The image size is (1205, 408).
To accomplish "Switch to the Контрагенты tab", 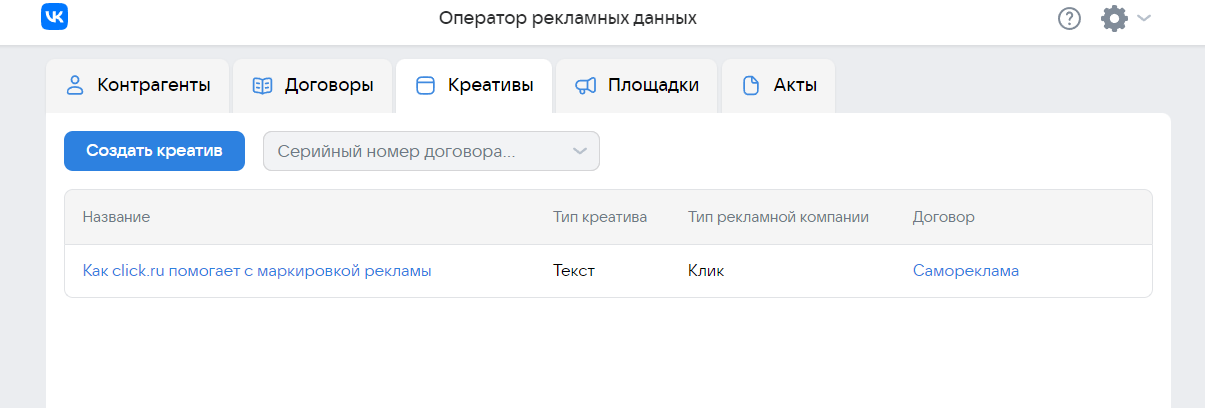I will pyautogui.click(x=138, y=85).
